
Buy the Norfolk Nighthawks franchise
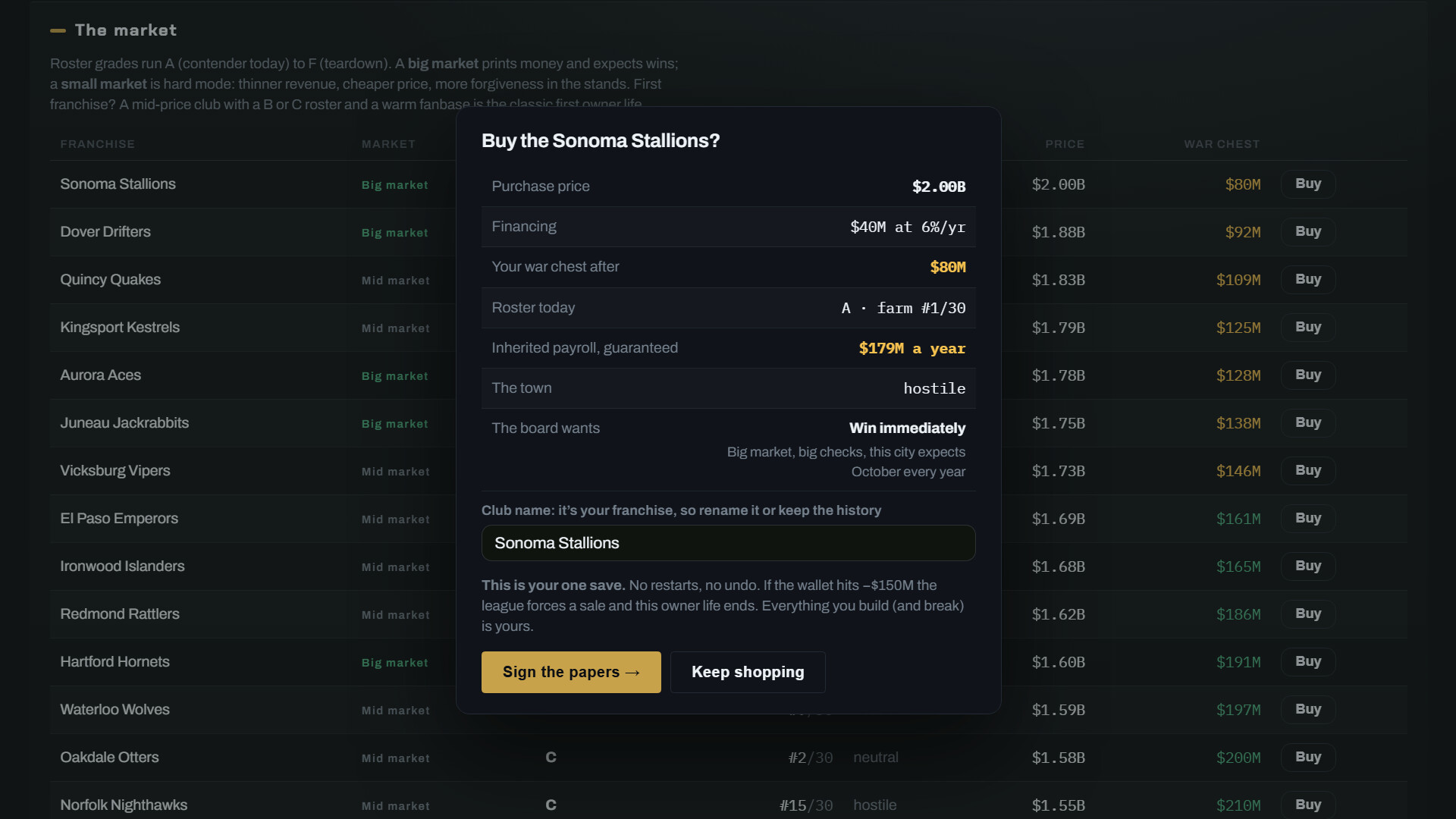tap(1308, 805)
